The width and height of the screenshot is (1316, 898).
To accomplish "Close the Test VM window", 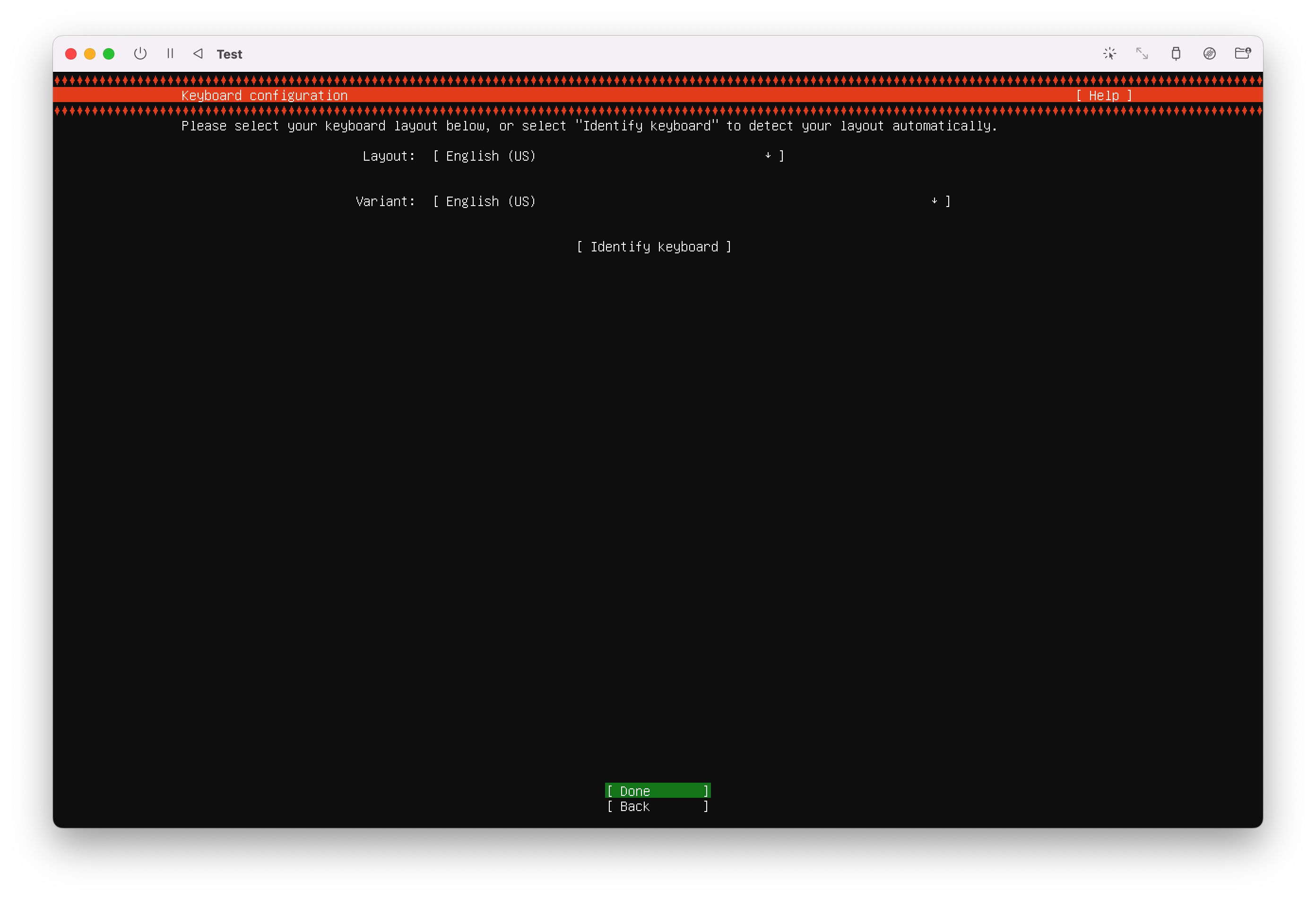I will click(x=71, y=54).
